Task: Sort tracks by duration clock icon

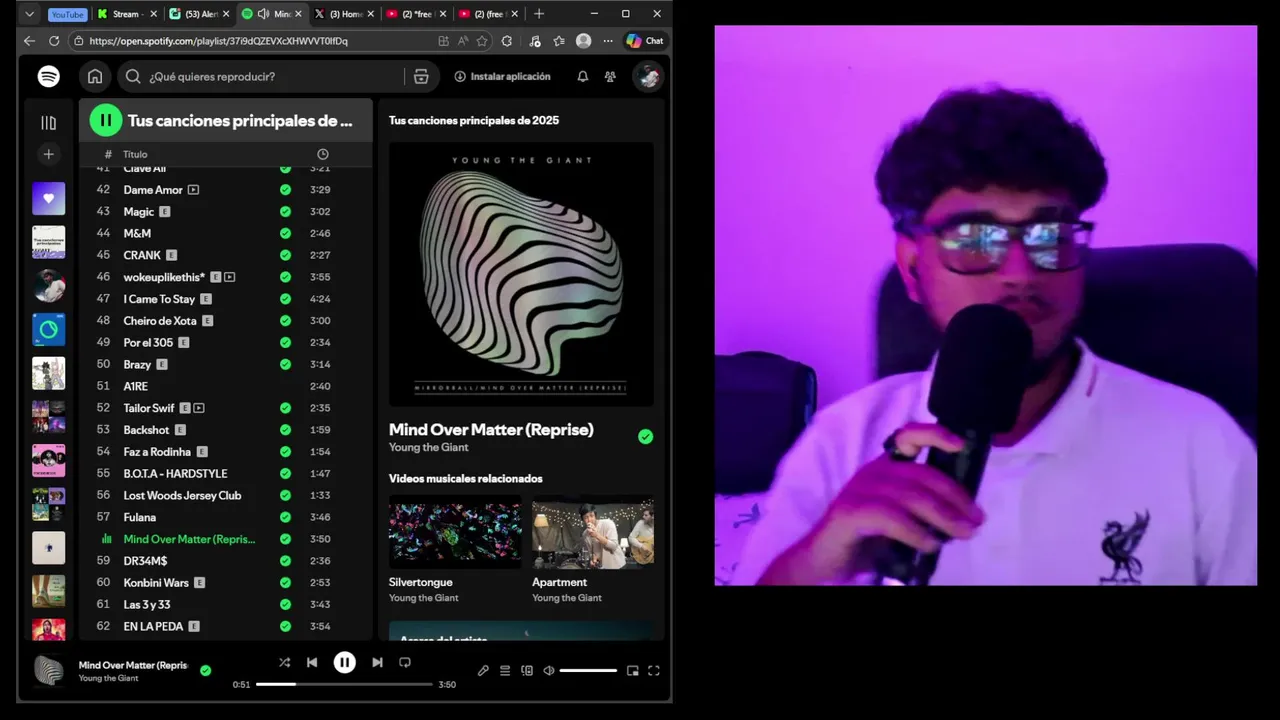Action: coord(322,154)
